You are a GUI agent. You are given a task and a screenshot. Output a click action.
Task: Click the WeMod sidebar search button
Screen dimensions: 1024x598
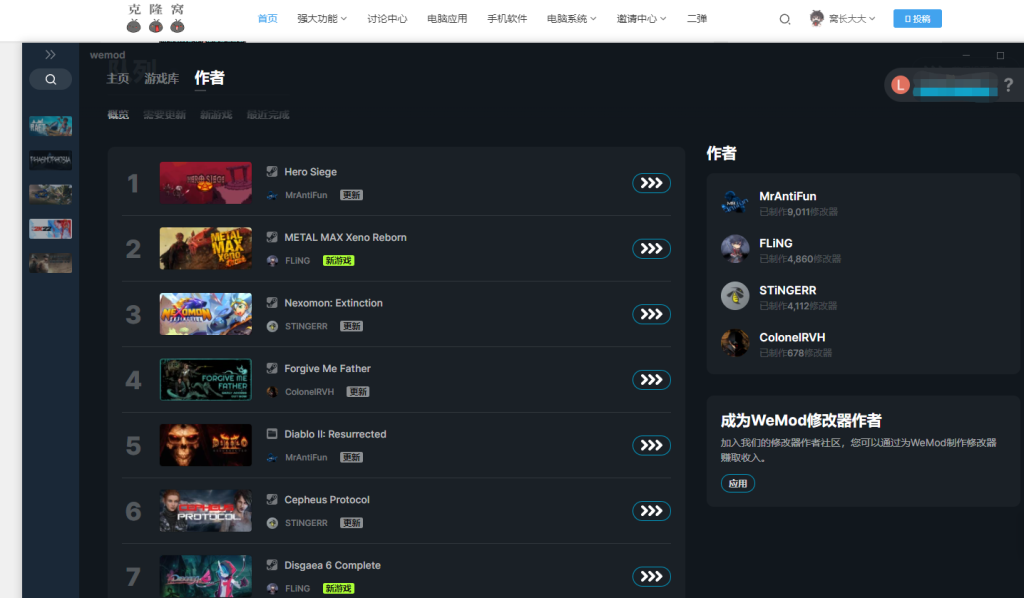coord(50,80)
